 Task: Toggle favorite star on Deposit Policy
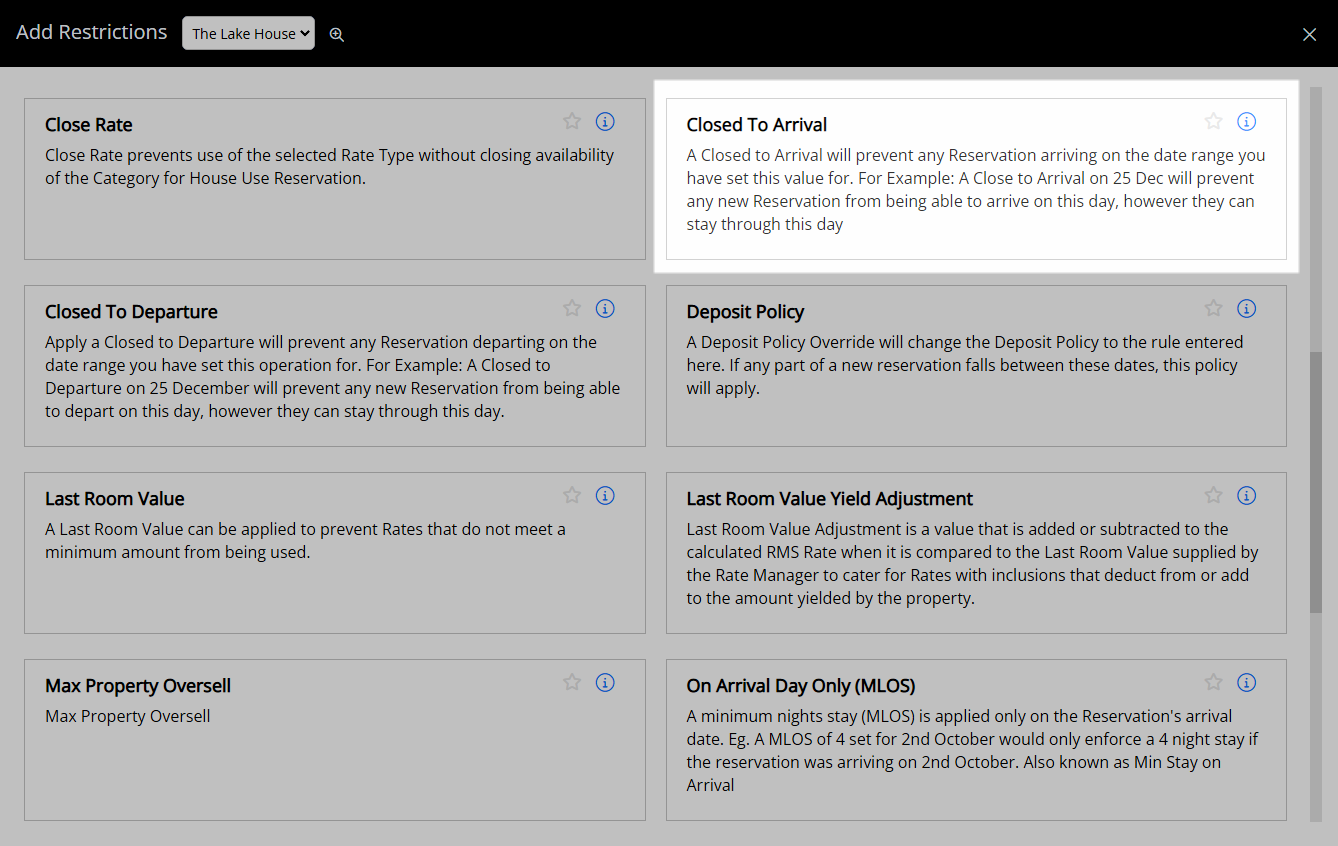tap(1213, 308)
